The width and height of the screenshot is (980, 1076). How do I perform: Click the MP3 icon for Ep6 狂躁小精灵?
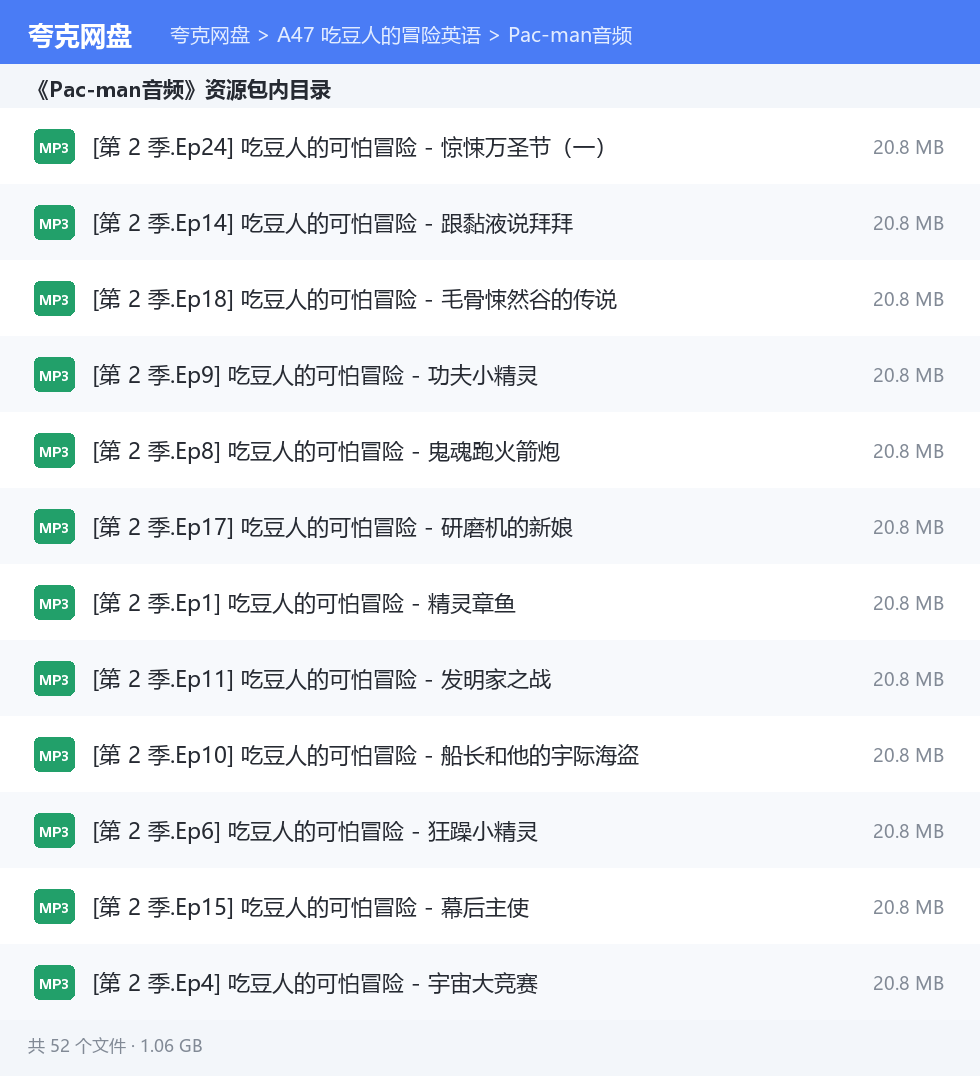pos(54,831)
